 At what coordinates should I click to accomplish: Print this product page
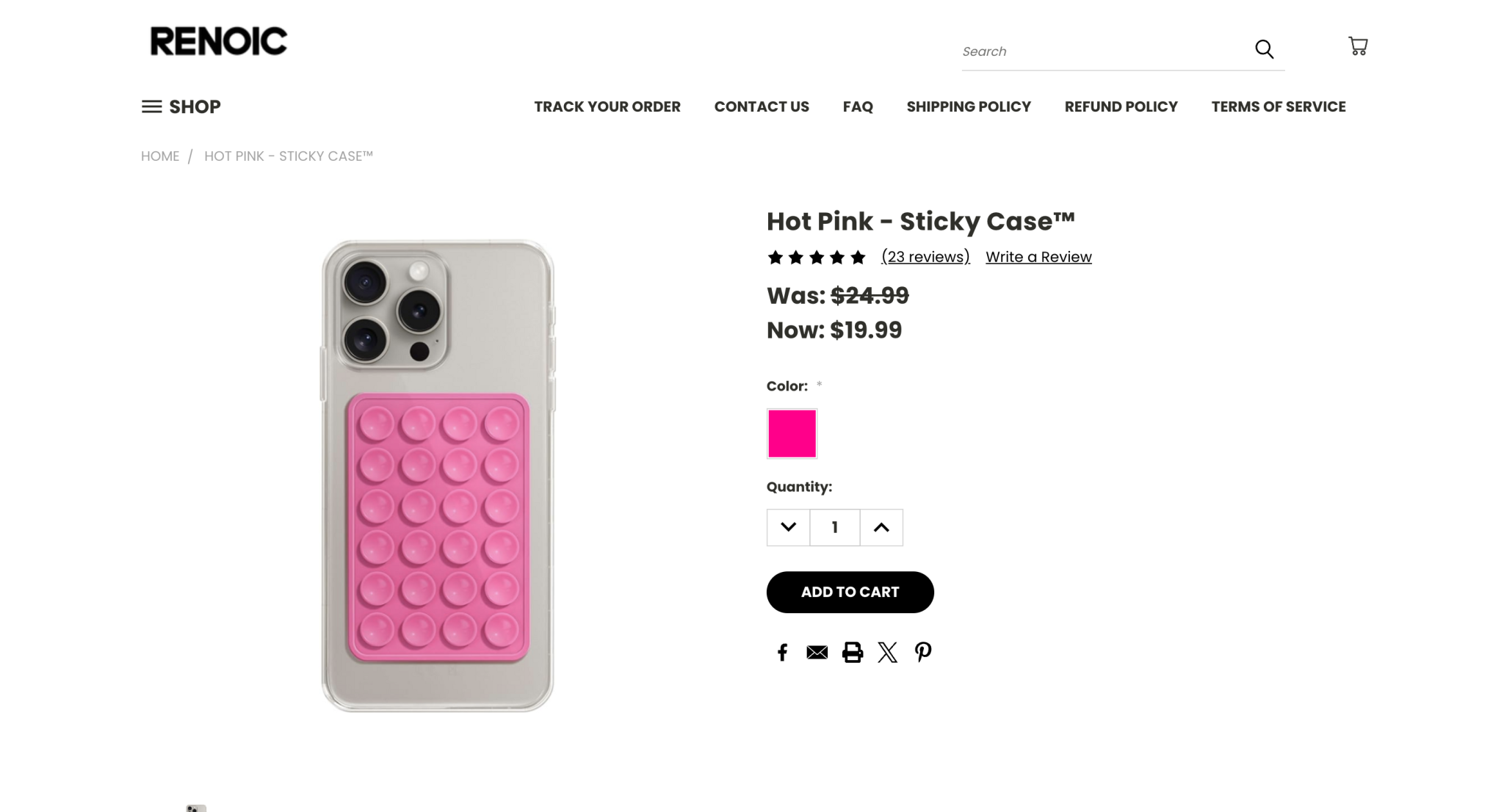852,652
